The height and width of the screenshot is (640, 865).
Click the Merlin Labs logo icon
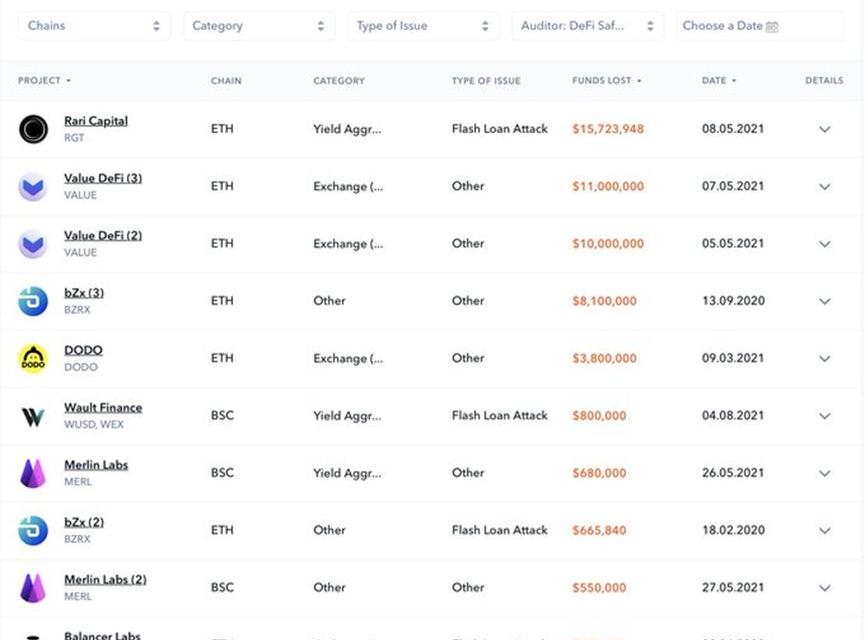coord(33,473)
